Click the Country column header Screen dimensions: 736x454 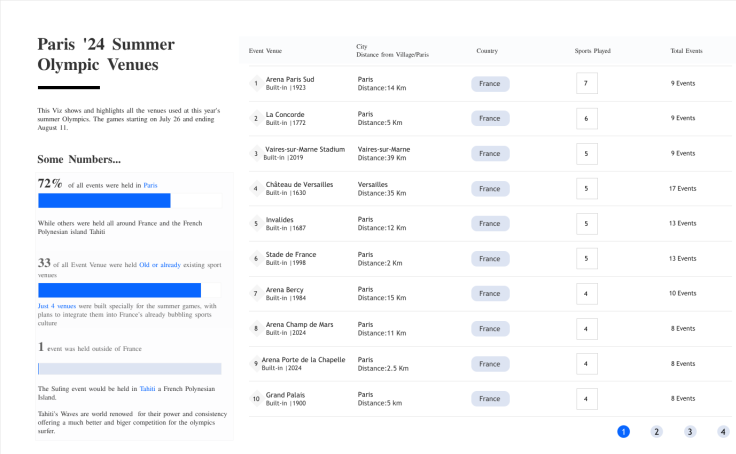(487, 50)
